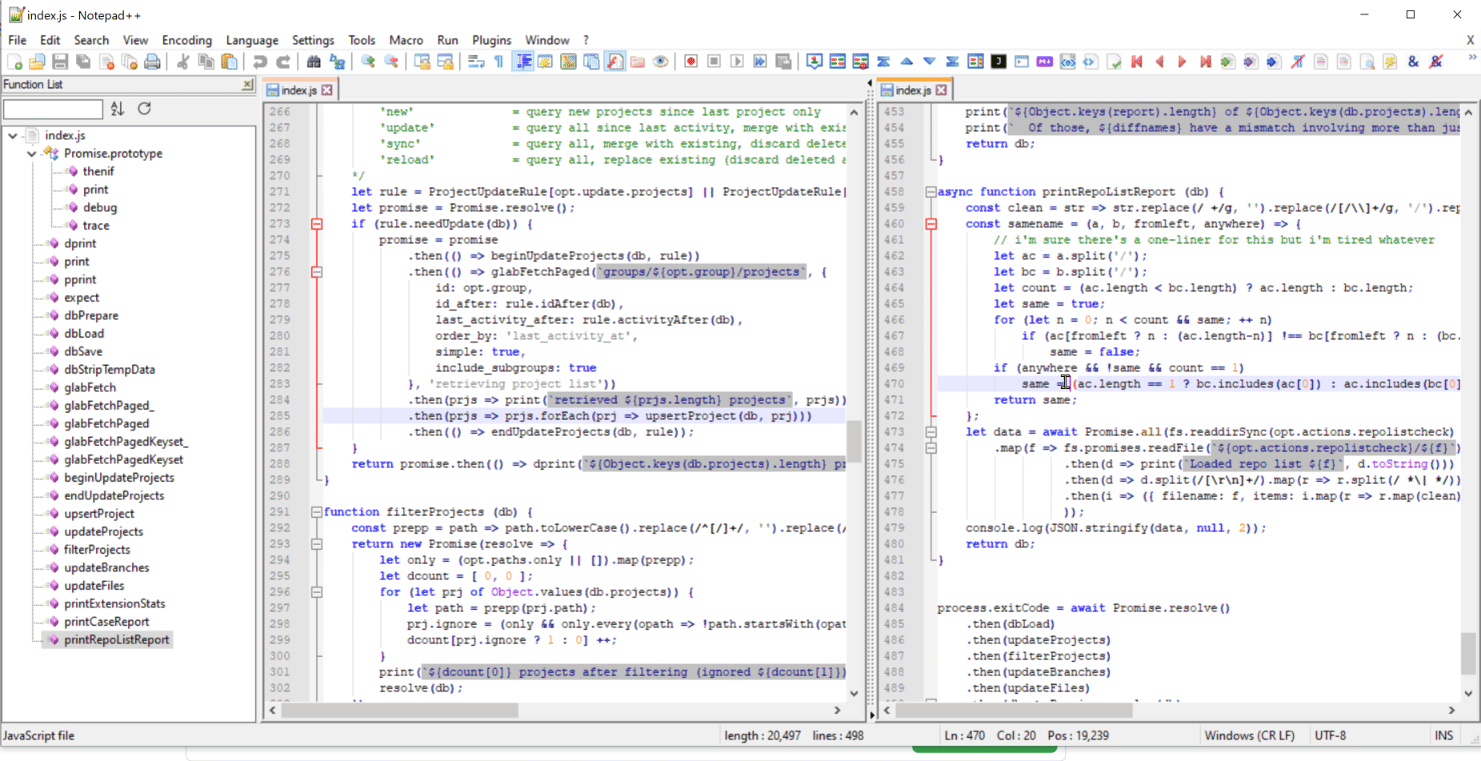Toggle the Function List panel icon
The image size is (1481, 761).
pyautogui.click(x=614, y=62)
